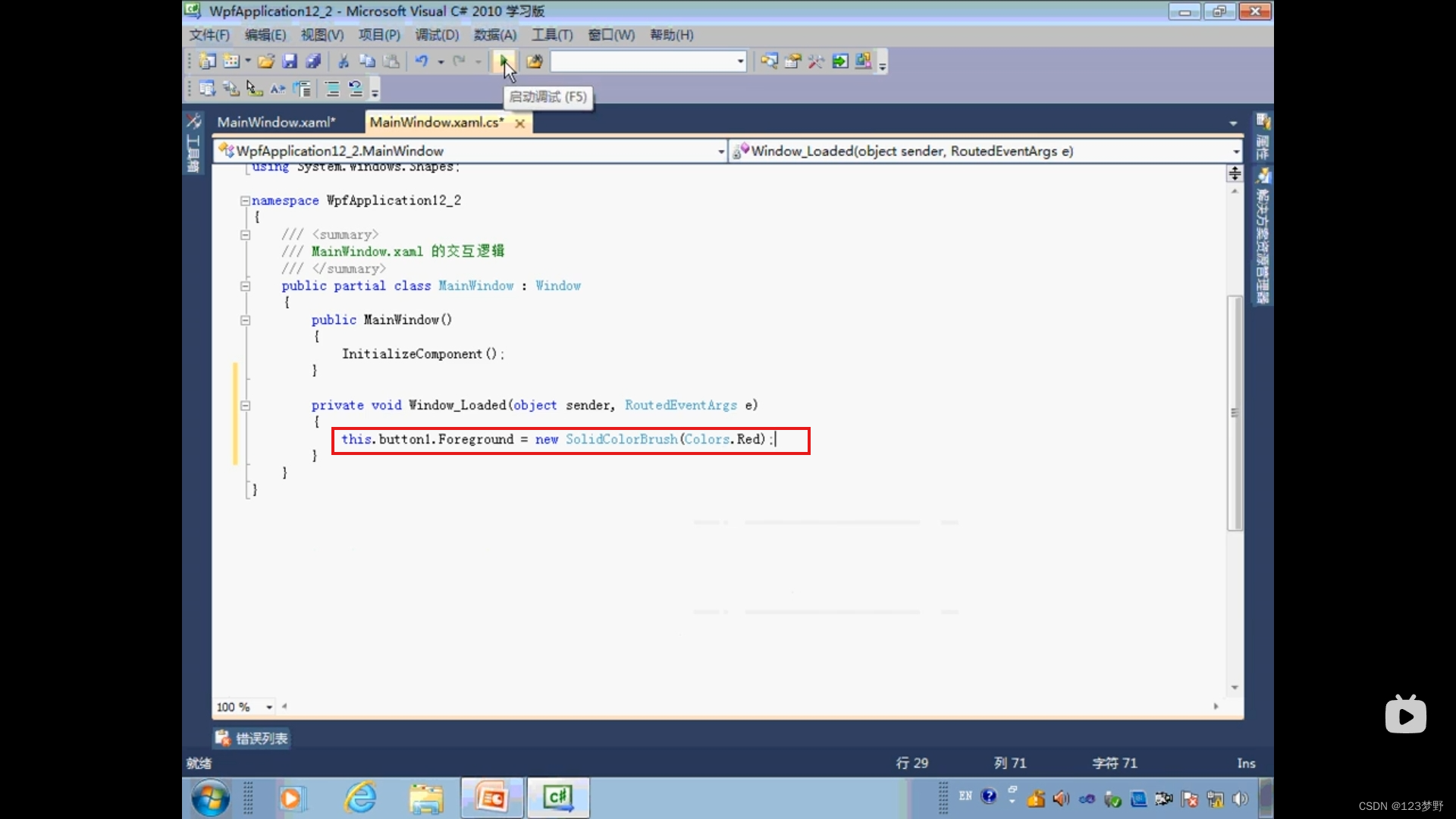This screenshot has width=1456, height=819.
Task: Switch to the MainWindow.xaml tab
Action: (x=276, y=122)
